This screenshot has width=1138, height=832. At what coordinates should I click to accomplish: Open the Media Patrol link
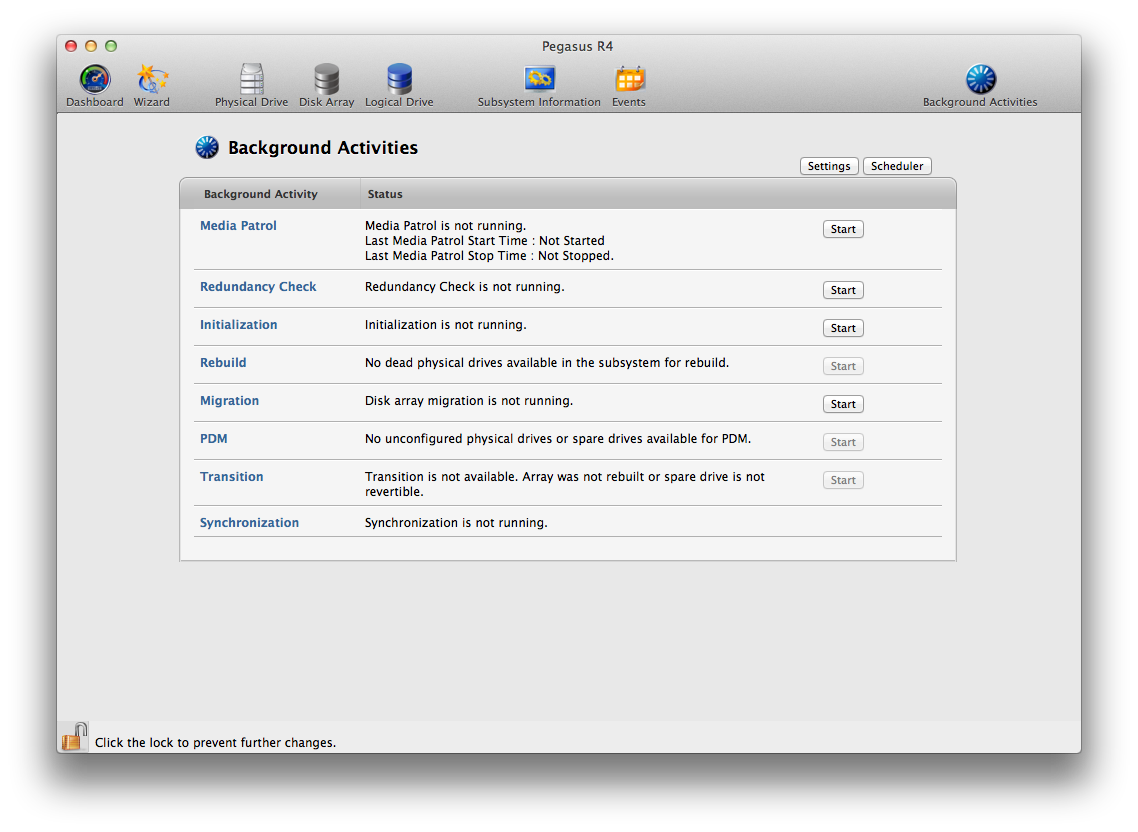click(x=238, y=226)
